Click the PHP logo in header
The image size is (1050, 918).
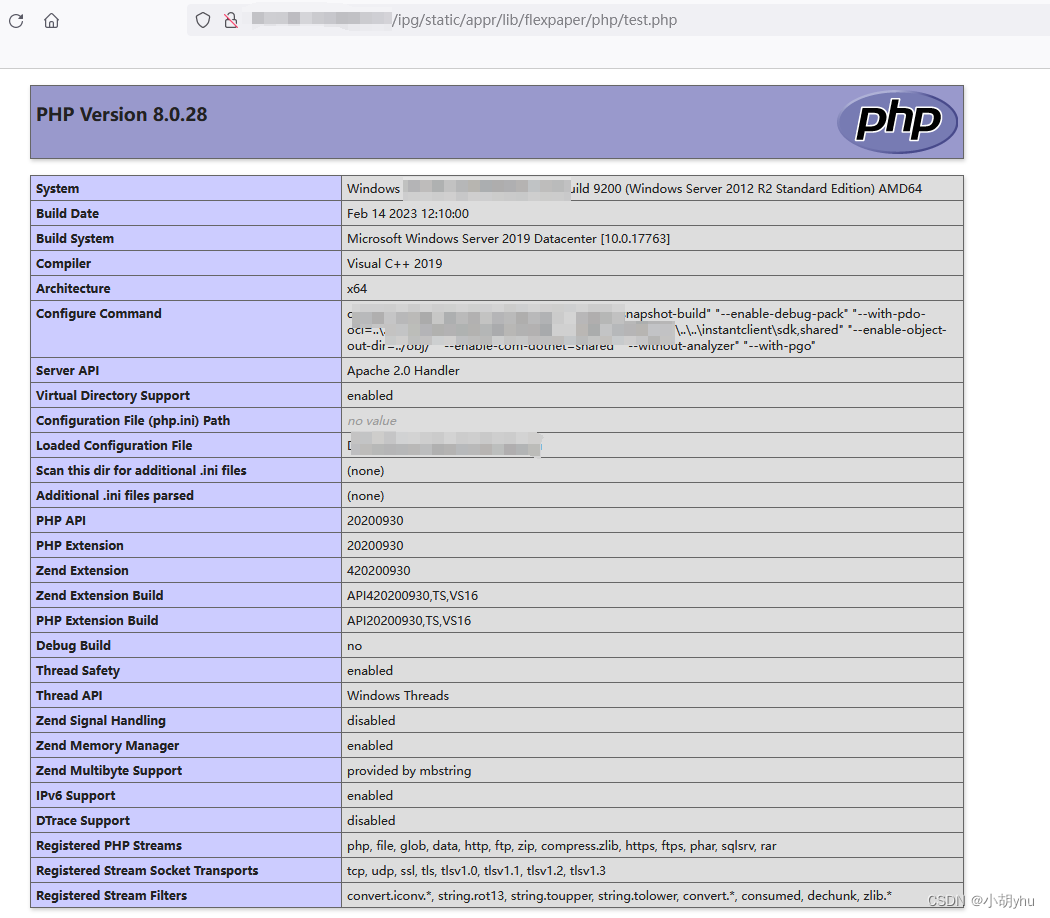(897, 122)
